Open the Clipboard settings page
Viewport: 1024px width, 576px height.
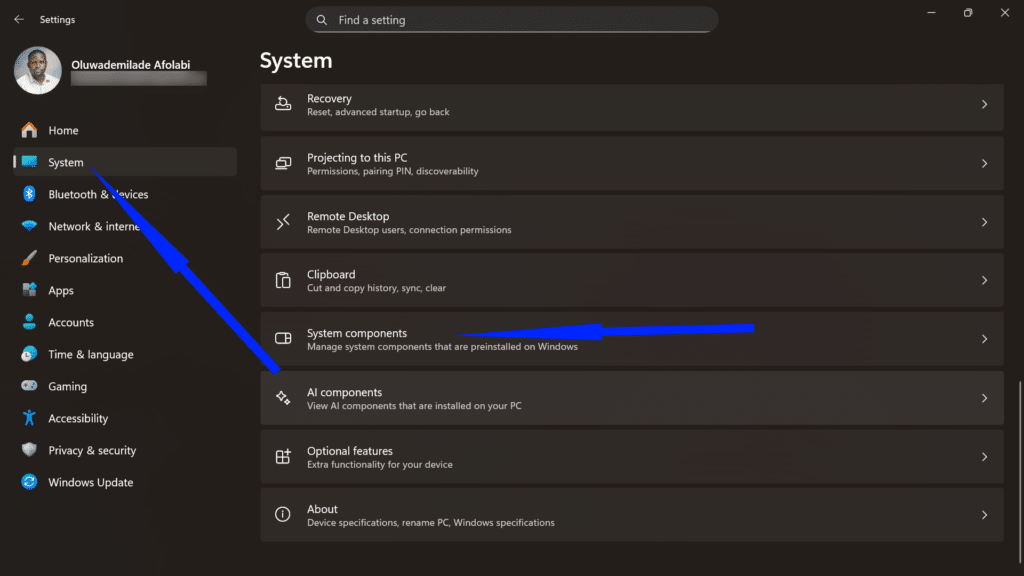630,281
